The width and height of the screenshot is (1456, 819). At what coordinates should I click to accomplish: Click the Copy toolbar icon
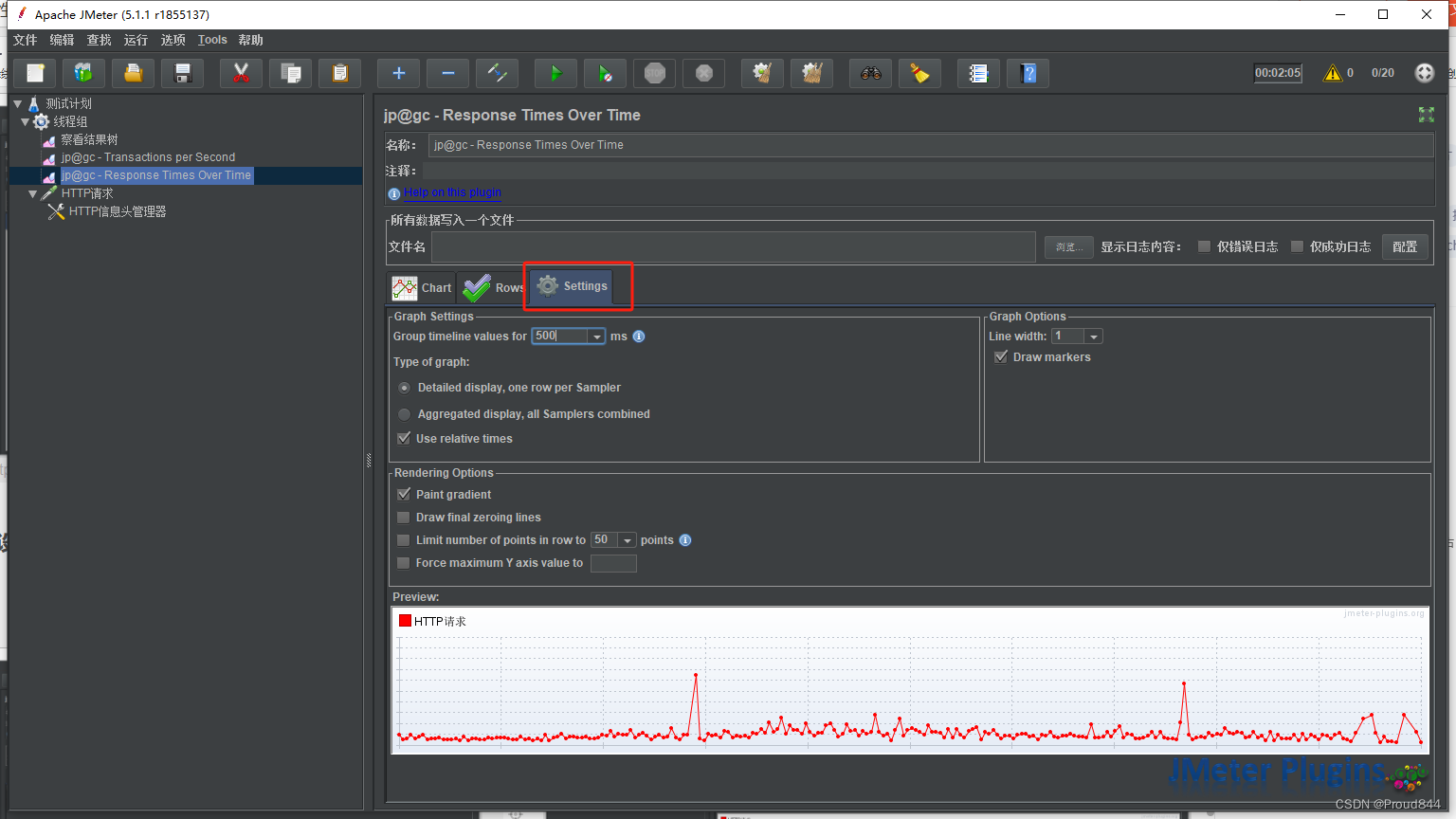click(x=291, y=73)
